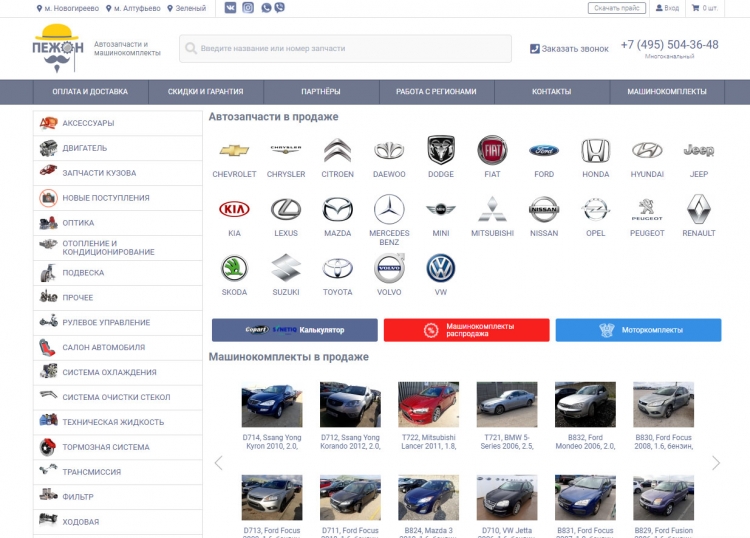Open the Машинокомплекты menu item
The height and width of the screenshot is (538, 750).
tap(667, 92)
